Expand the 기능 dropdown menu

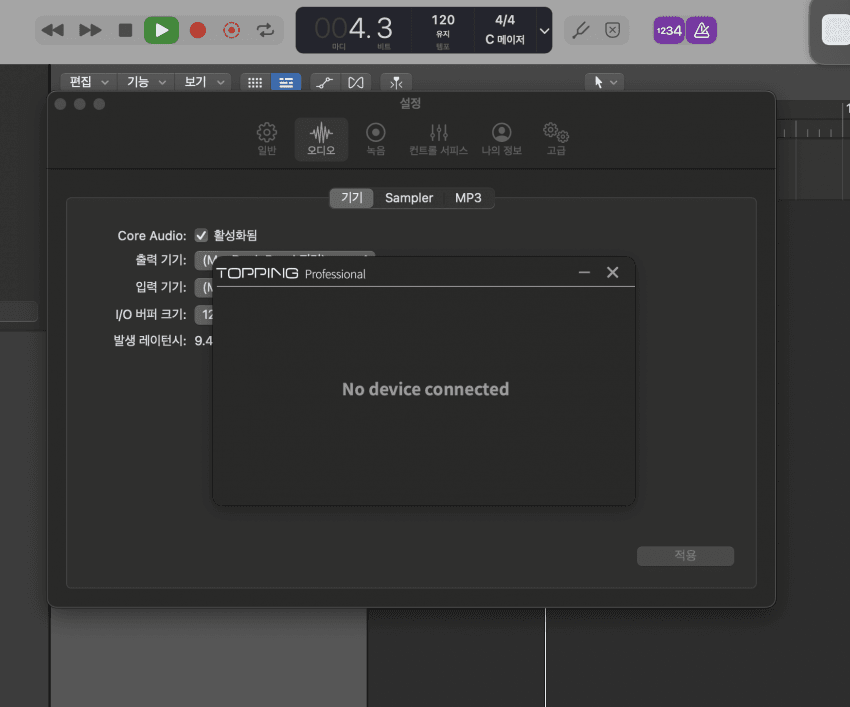(146, 82)
